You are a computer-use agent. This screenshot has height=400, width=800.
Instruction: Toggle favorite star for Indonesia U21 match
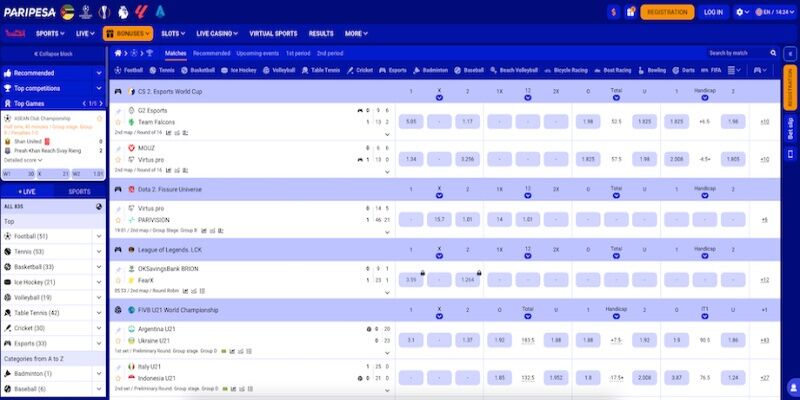117,378
